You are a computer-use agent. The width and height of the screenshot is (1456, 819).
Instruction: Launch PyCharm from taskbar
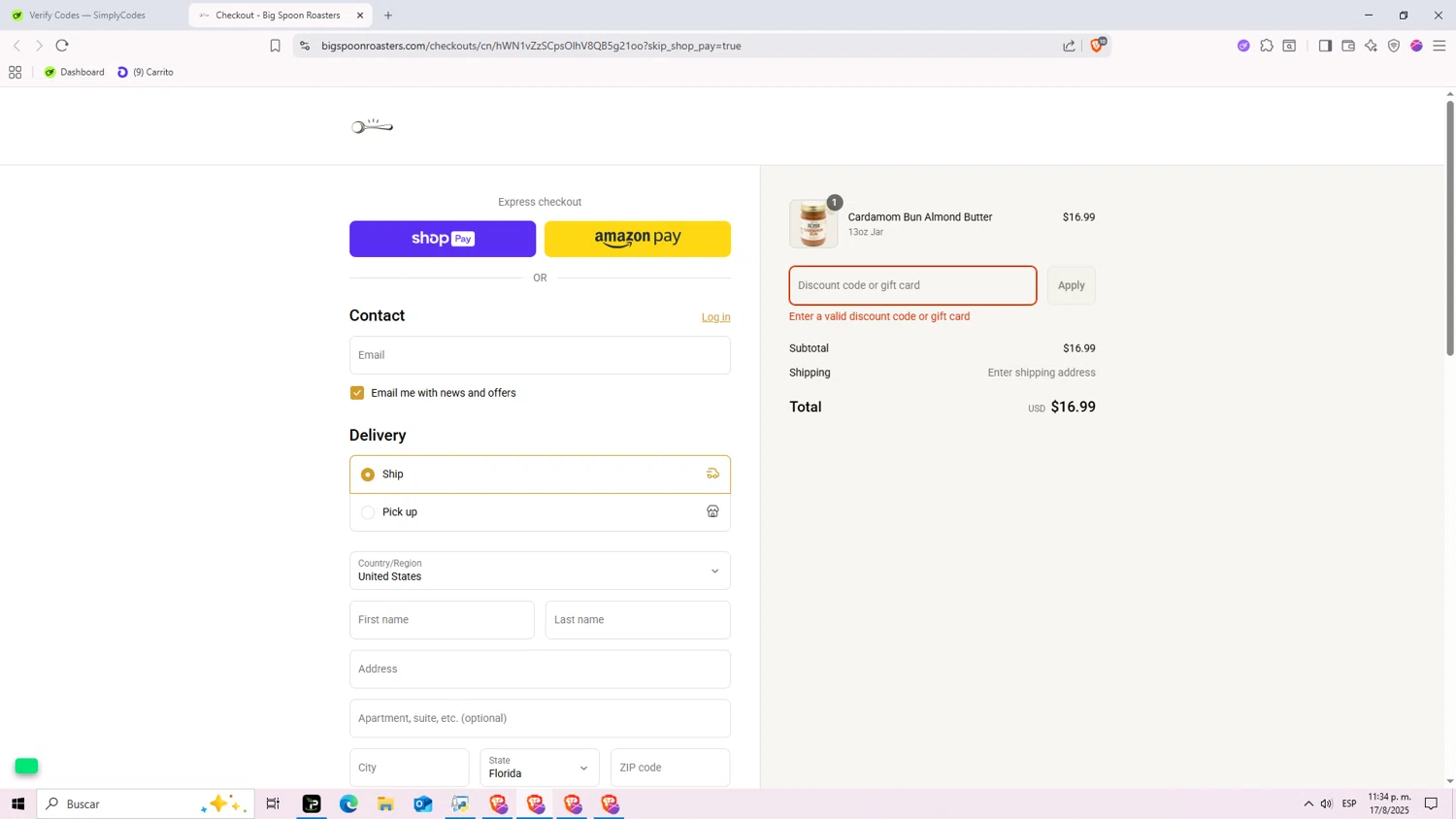pyautogui.click(x=312, y=803)
